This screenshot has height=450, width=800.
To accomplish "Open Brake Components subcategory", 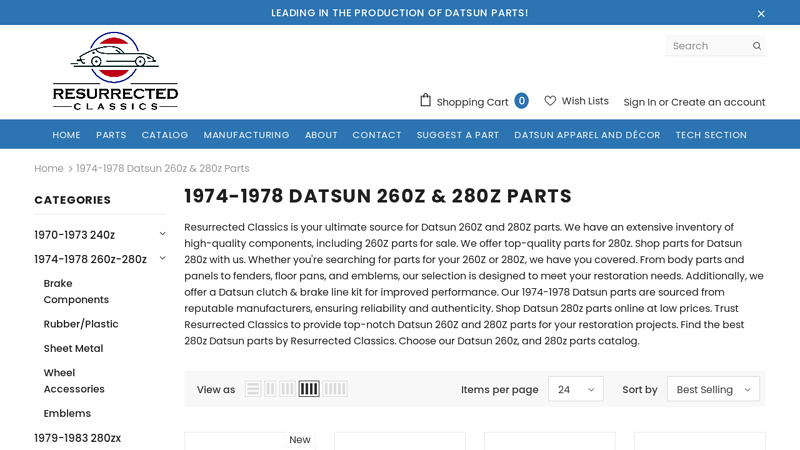I will coord(76,291).
